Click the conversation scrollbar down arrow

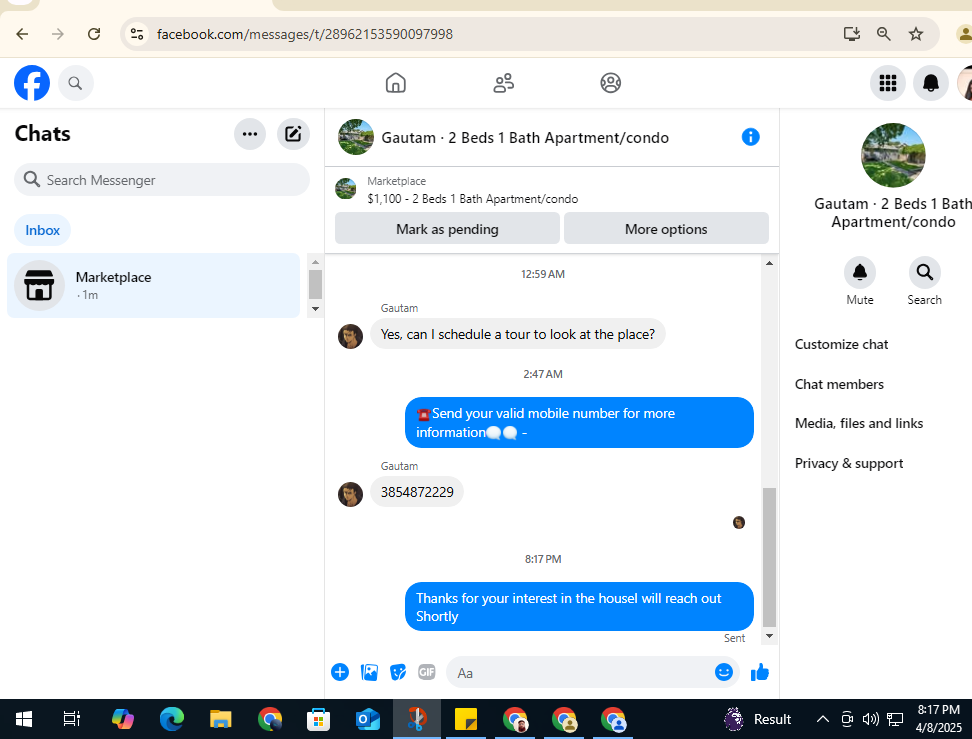769,635
